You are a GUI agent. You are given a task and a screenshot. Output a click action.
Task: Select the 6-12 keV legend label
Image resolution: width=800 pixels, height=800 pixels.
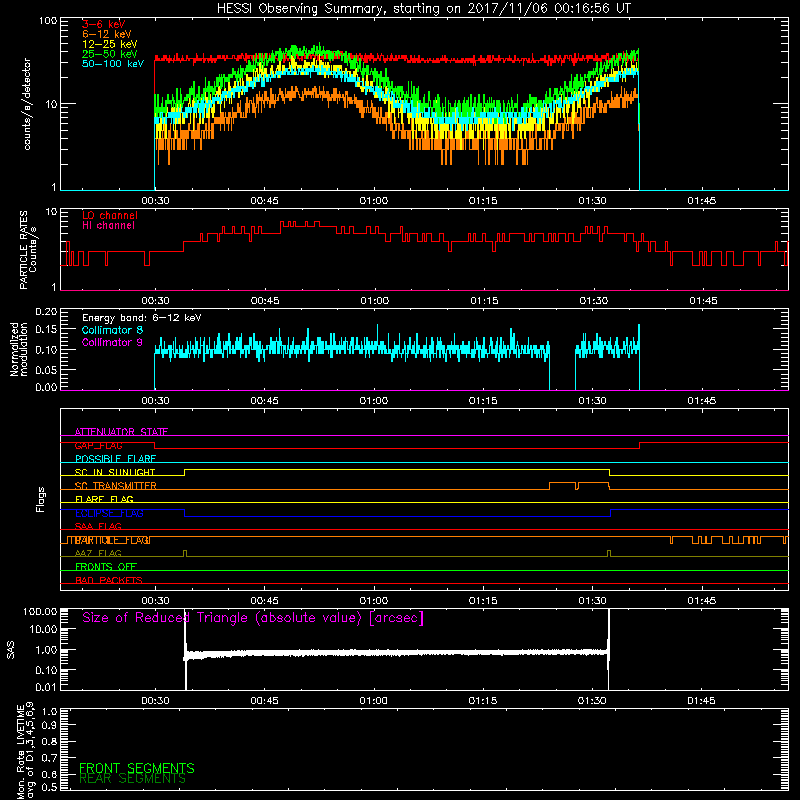click(107, 34)
